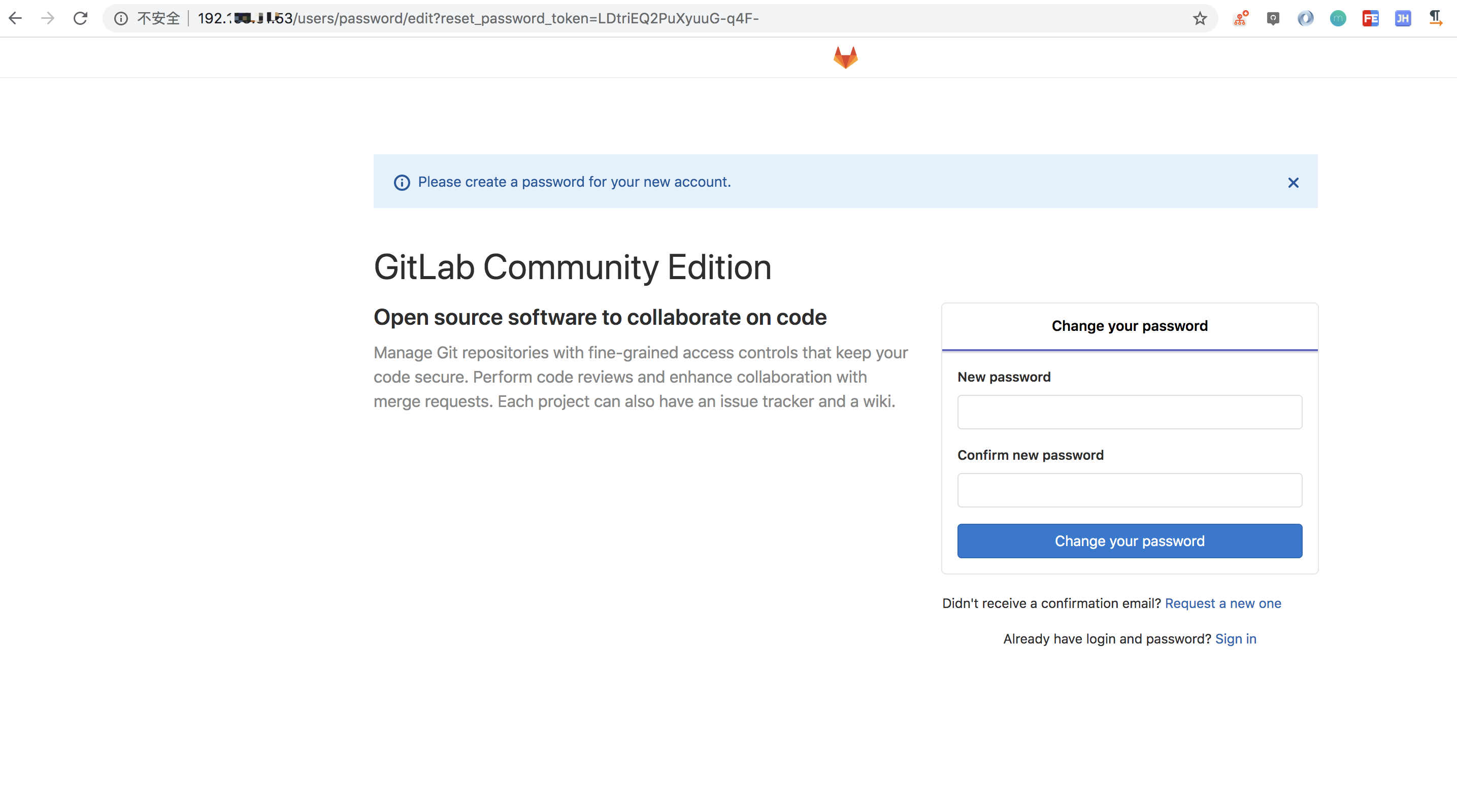Click the Sign in link

click(1236, 638)
